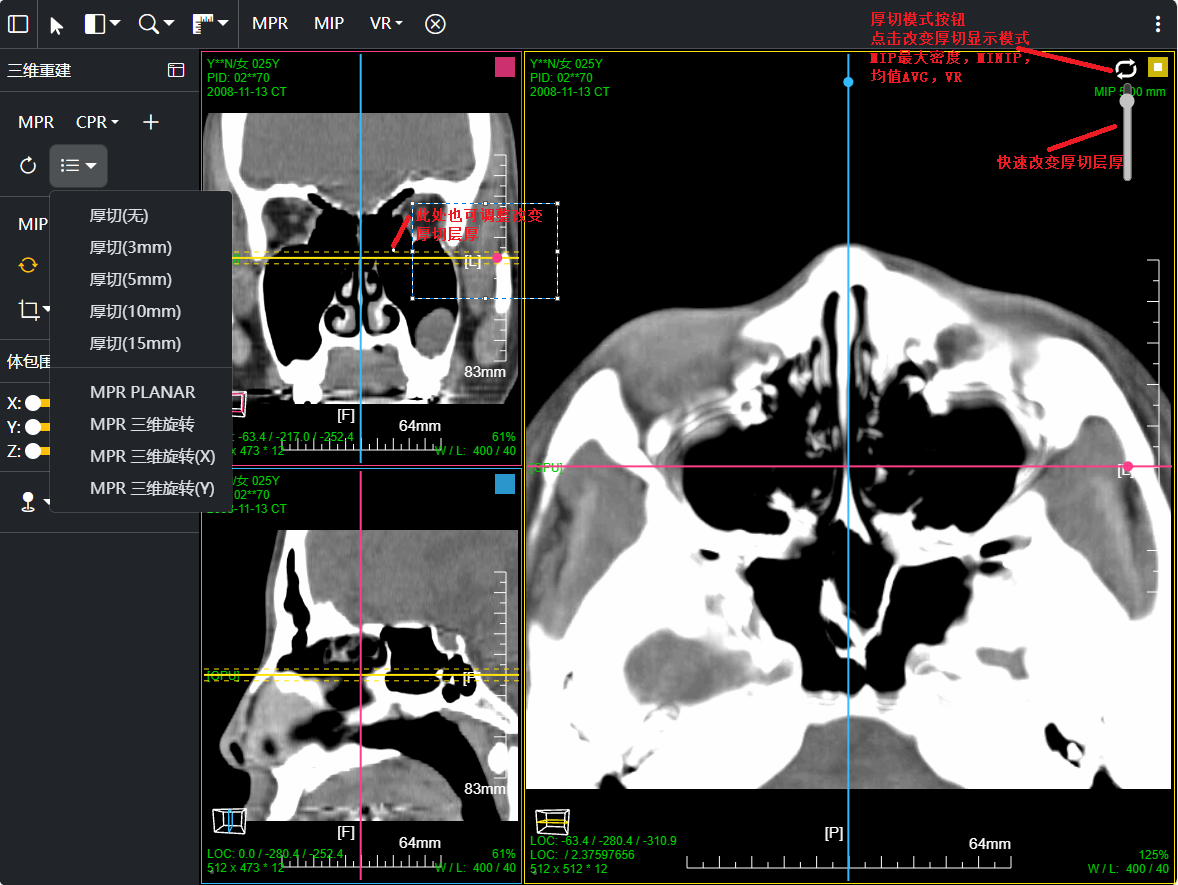Click the plus add icon

click(150, 122)
